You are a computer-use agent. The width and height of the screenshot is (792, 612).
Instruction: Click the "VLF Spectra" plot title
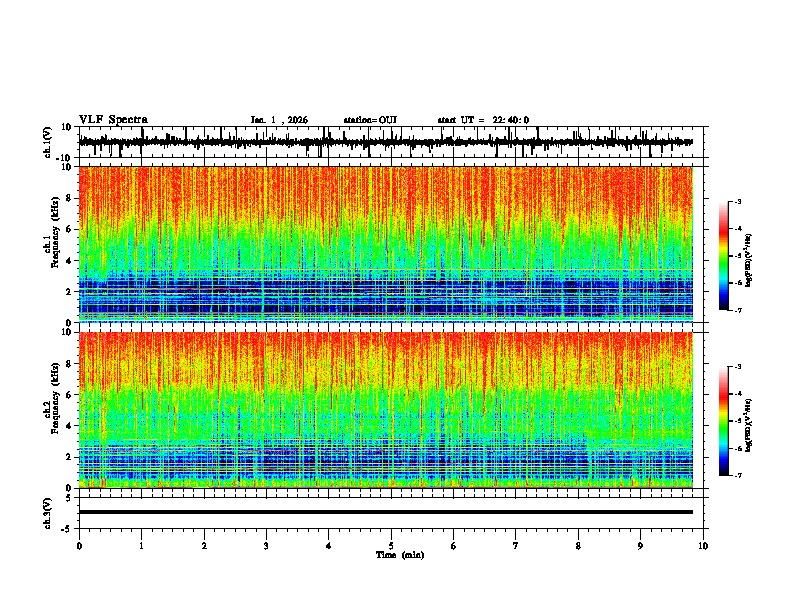pos(113,119)
